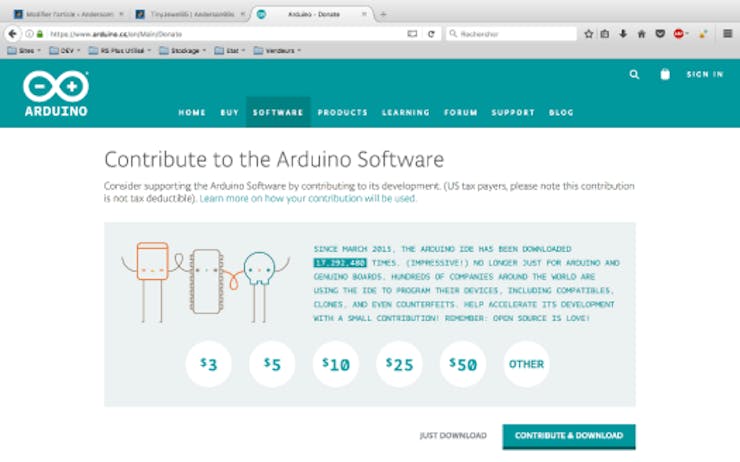Open the SOFTWARE menu item
This screenshot has width=740, height=462.
tap(278, 112)
